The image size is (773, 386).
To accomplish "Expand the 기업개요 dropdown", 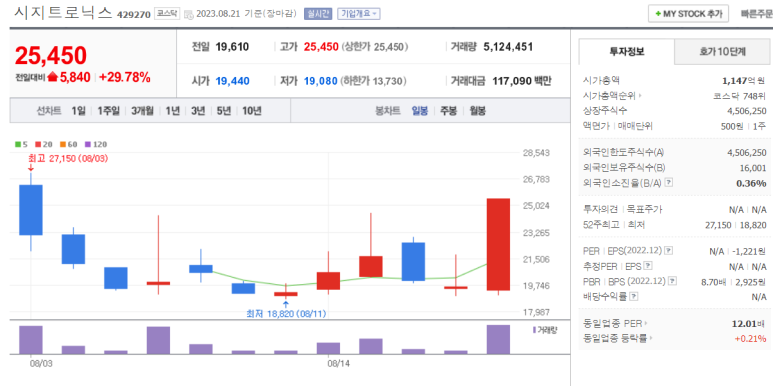I will coord(359,14).
